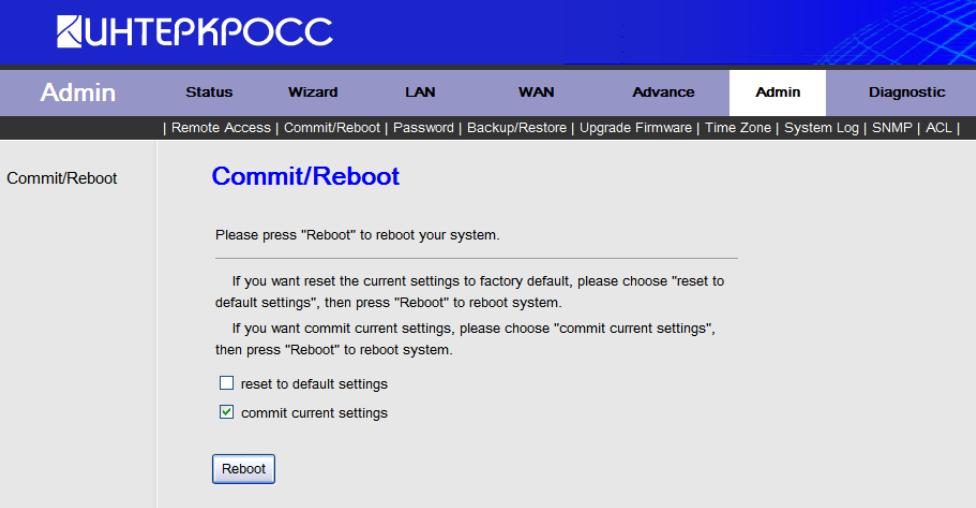This screenshot has width=976, height=508.
Task: Select Commit/Reboot in left sidebar
Action: 62,178
